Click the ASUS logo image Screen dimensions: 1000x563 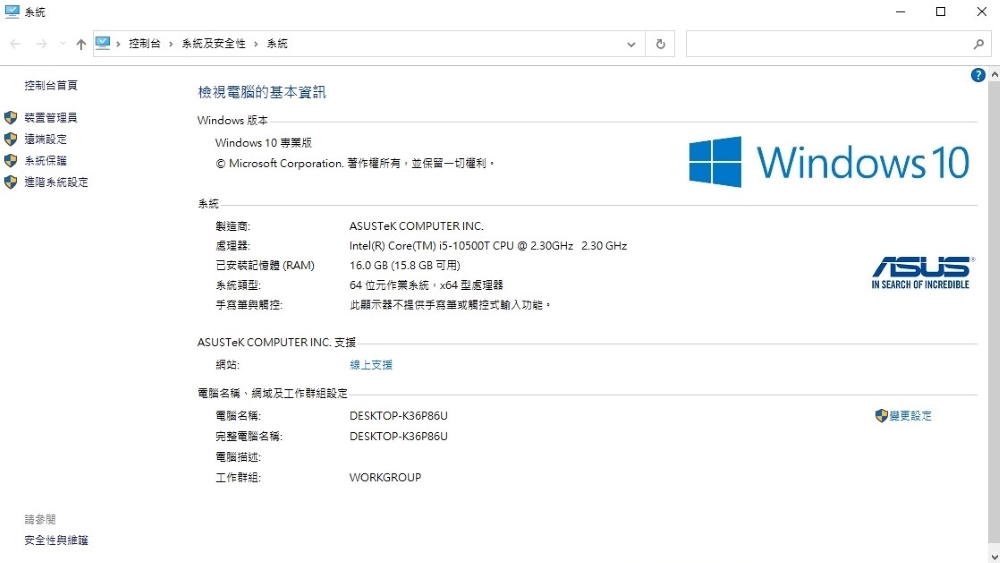[922, 273]
